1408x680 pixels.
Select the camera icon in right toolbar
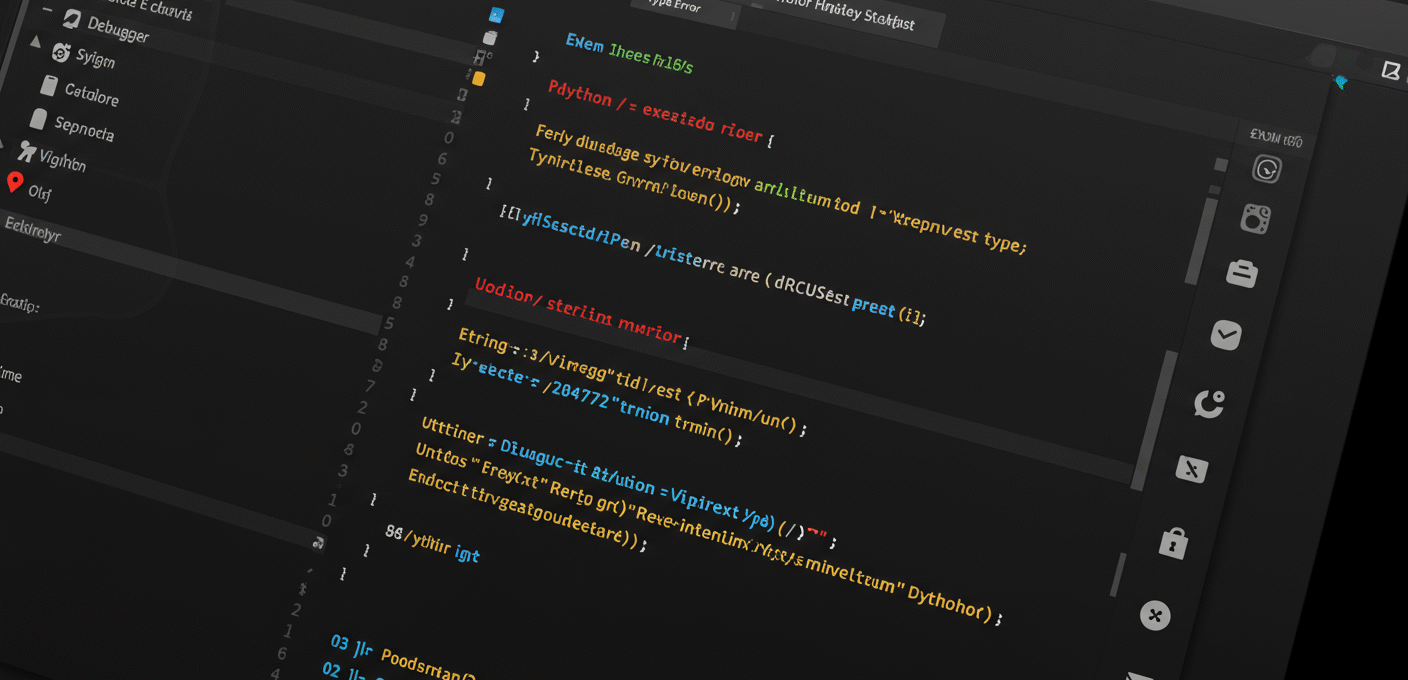pos(1255,219)
